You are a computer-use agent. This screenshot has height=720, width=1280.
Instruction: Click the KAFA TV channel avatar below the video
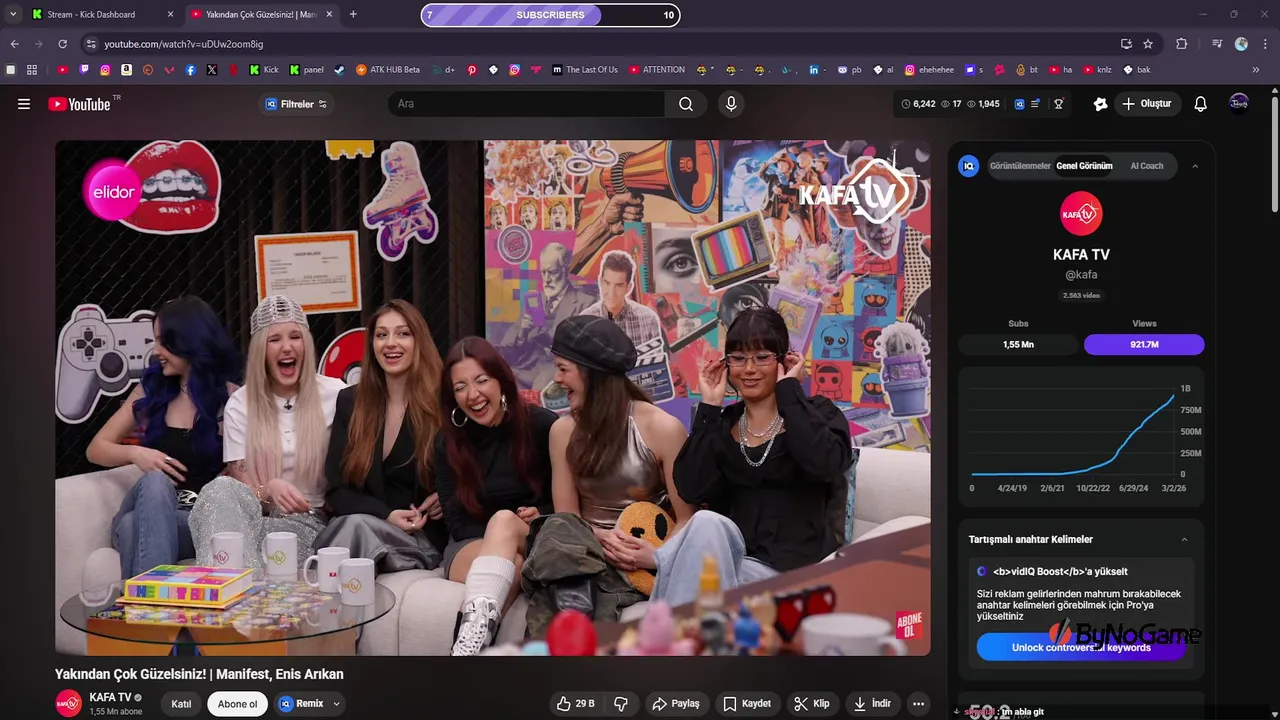[68, 704]
